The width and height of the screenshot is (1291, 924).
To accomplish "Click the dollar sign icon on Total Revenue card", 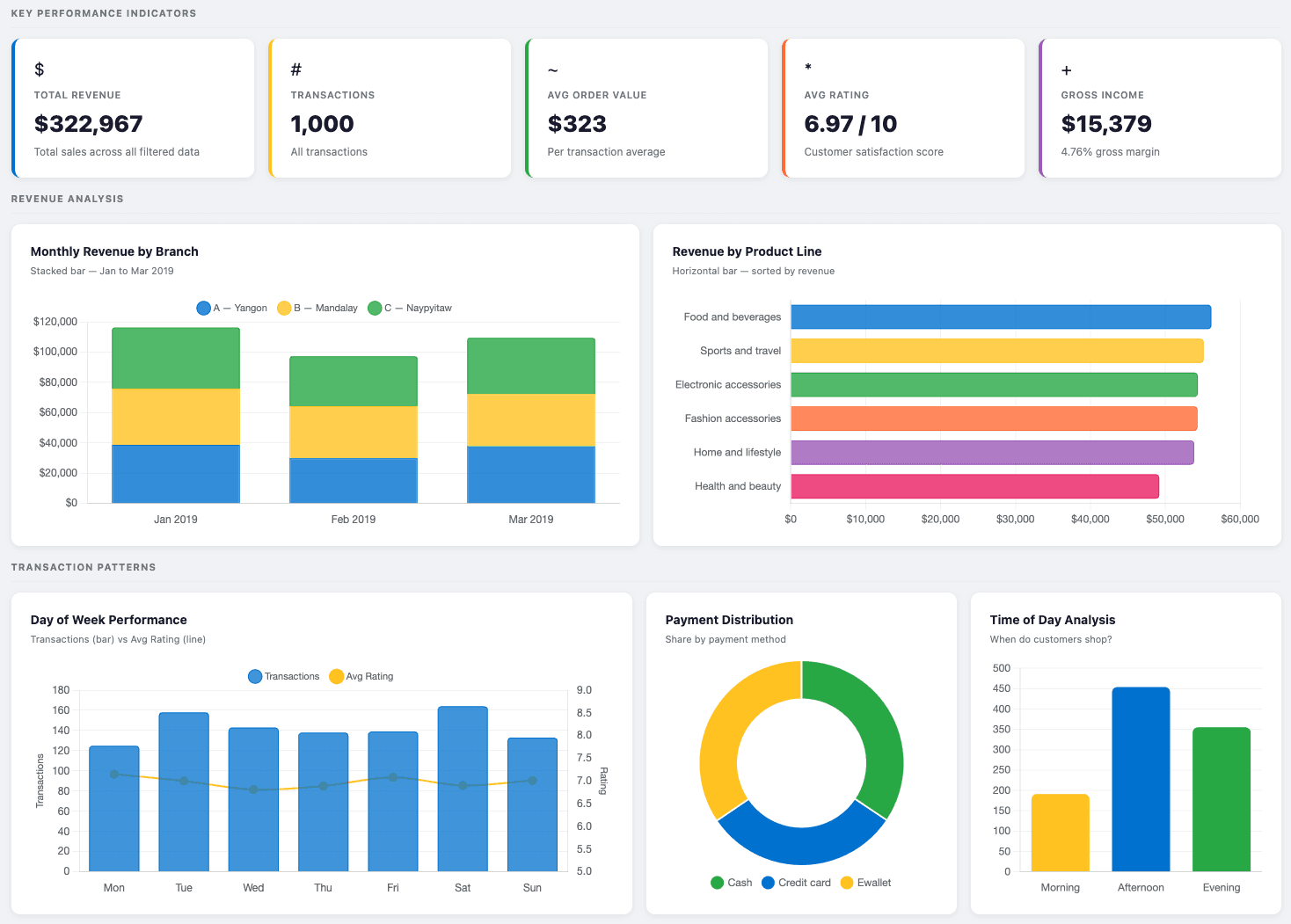I will (x=38, y=69).
